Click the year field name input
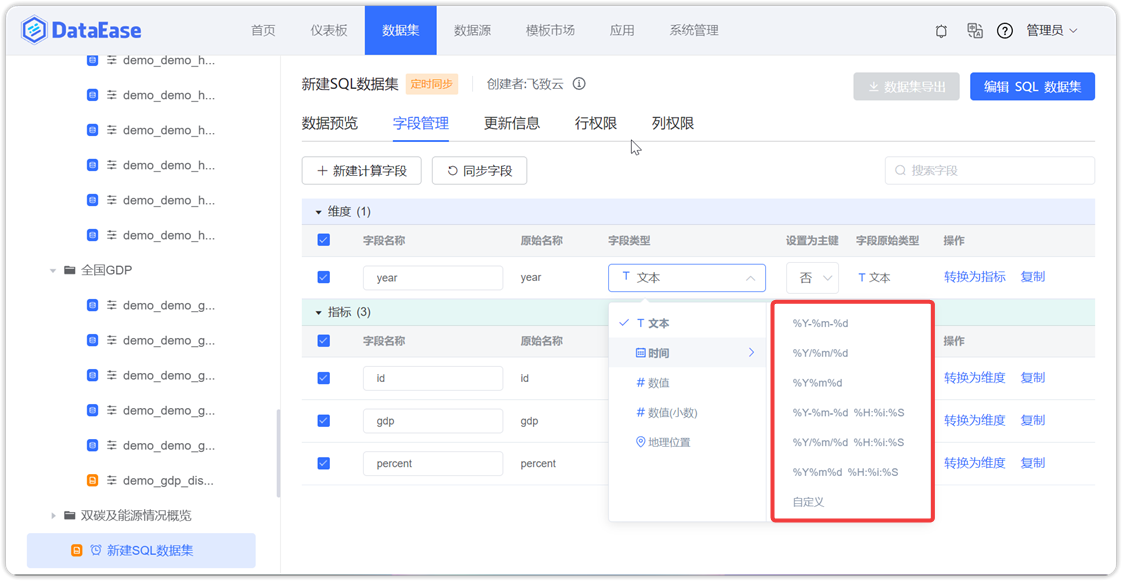This screenshot has width=1122, height=581. click(433, 278)
